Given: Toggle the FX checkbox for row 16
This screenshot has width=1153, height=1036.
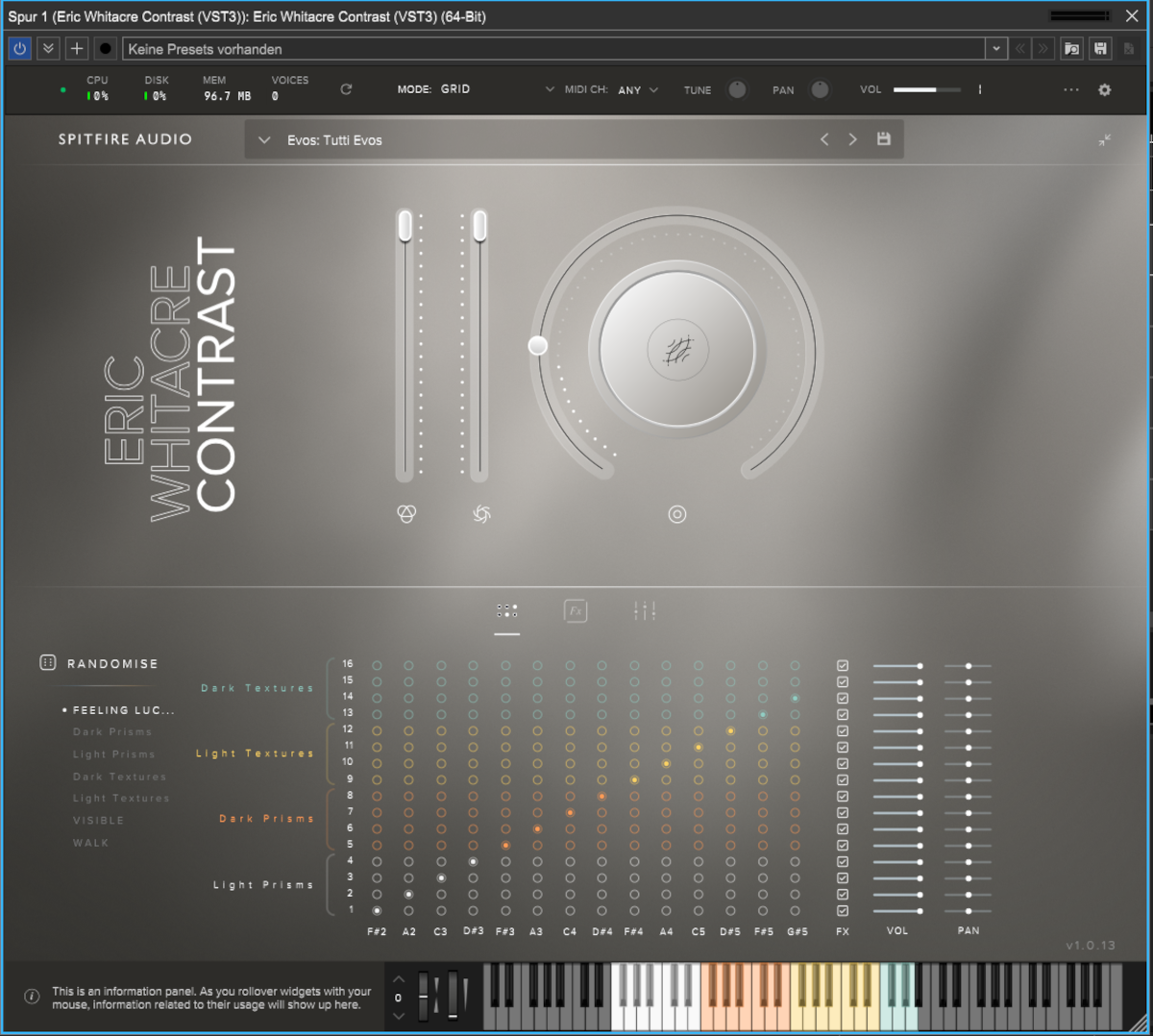Looking at the screenshot, I should pos(843,665).
